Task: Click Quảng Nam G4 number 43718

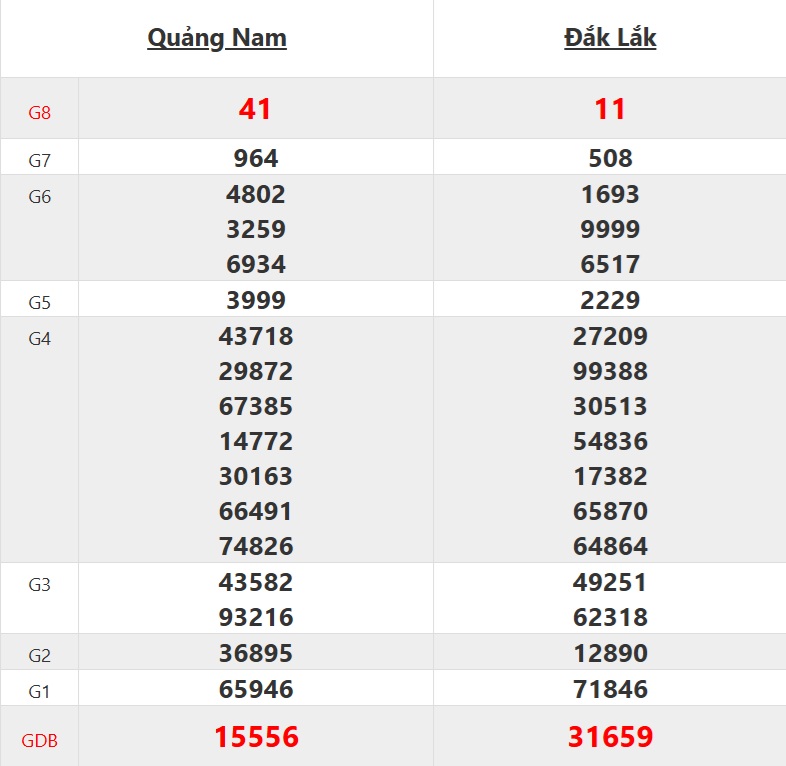Action: tap(255, 336)
